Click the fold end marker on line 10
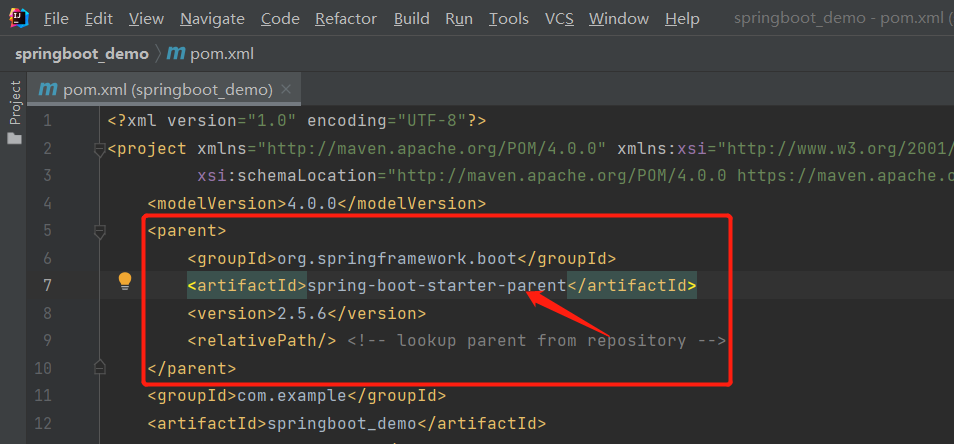Viewport: 954px width, 444px height. (100, 368)
